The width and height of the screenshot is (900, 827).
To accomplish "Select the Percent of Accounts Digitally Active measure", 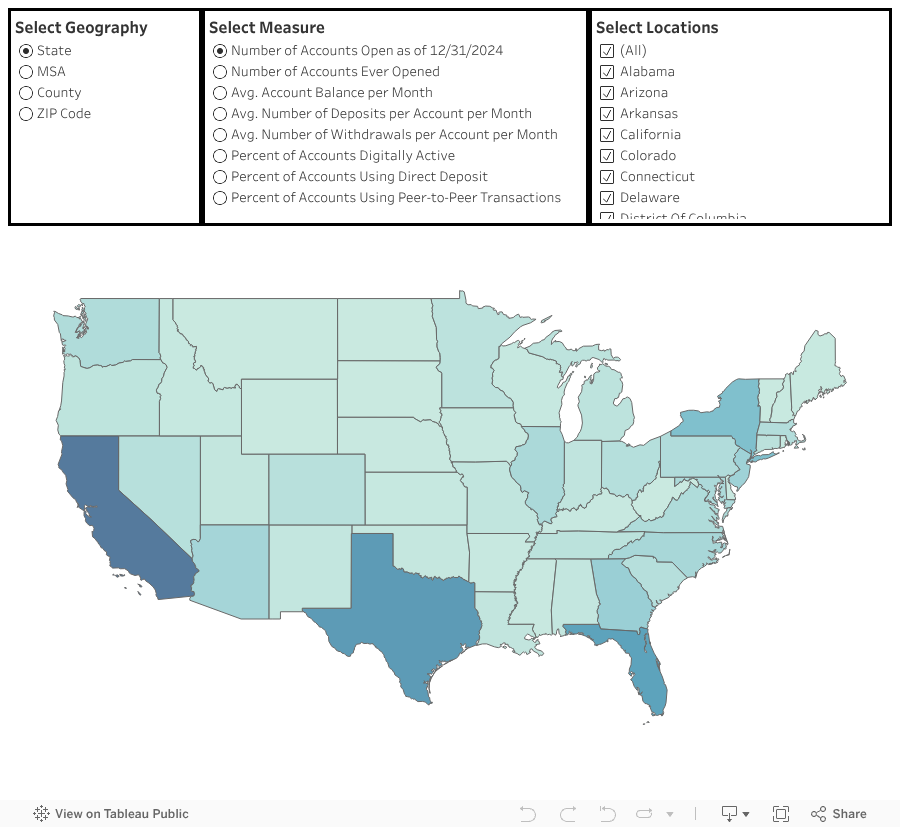I will [x=220, y=155].
